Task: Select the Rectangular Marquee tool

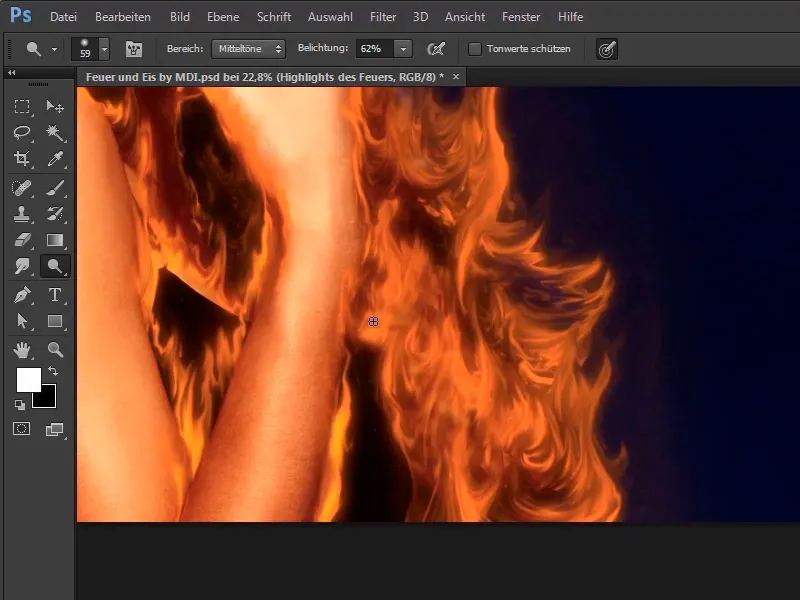Action: point(22,107)
